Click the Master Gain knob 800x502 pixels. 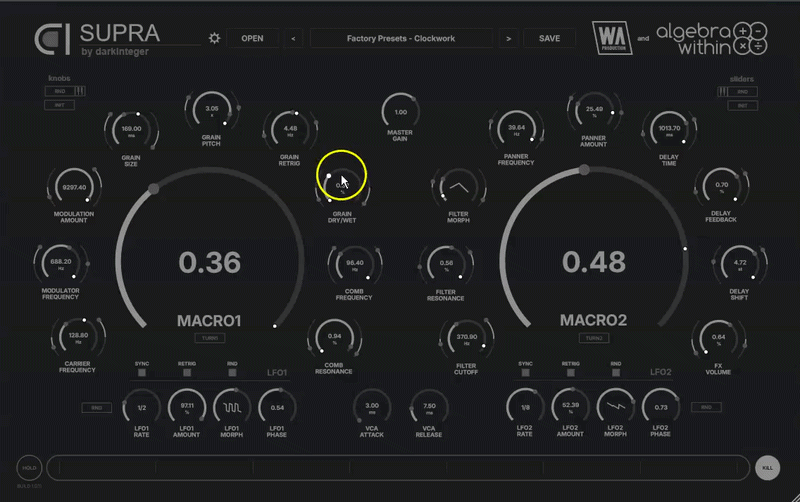(x=401, y=112)
